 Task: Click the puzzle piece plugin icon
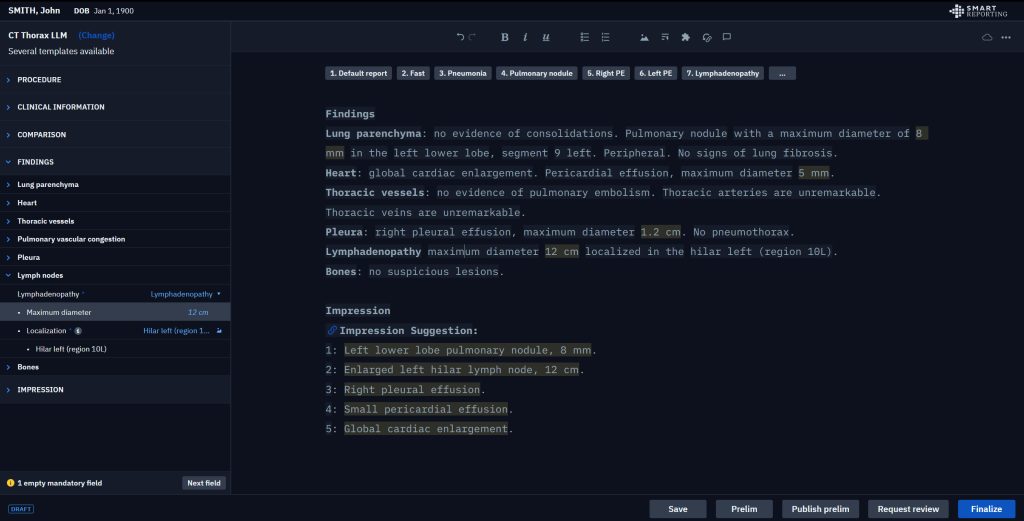(685, 37)
